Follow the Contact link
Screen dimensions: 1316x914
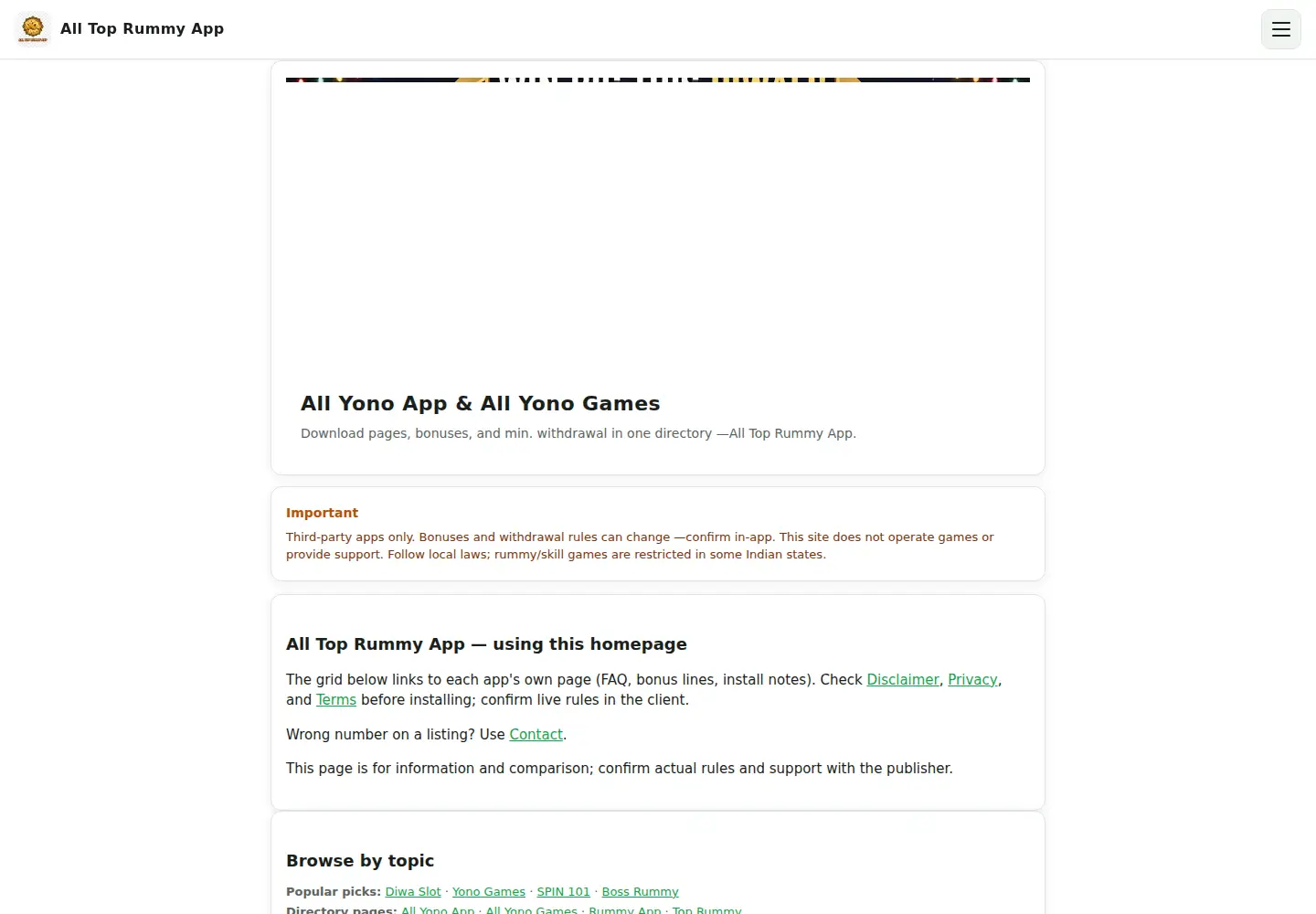536,734
